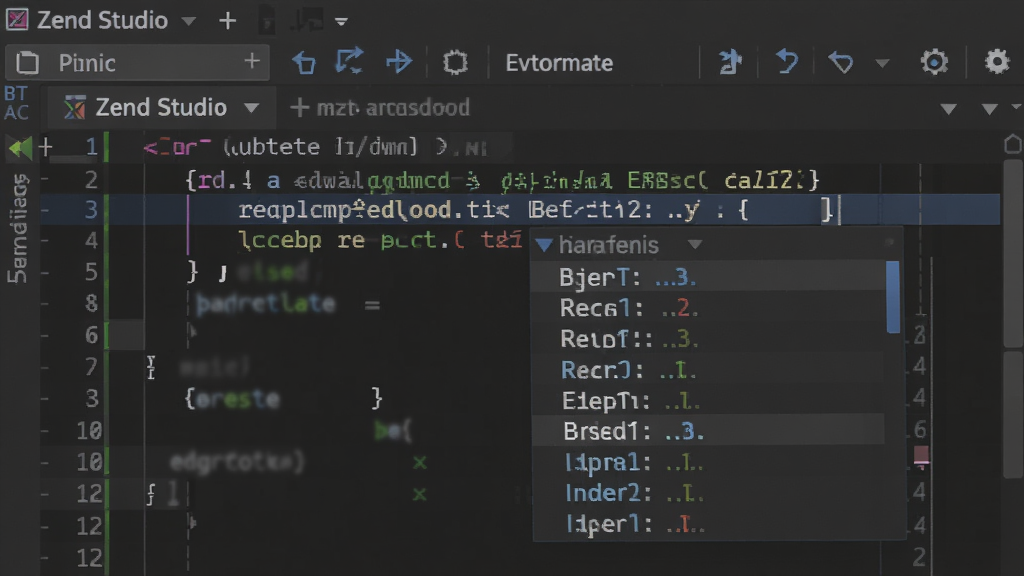This screenshot has width=1024, height=576.
Task: Select the Reıof suggestion
Action: tap(709, 338)
